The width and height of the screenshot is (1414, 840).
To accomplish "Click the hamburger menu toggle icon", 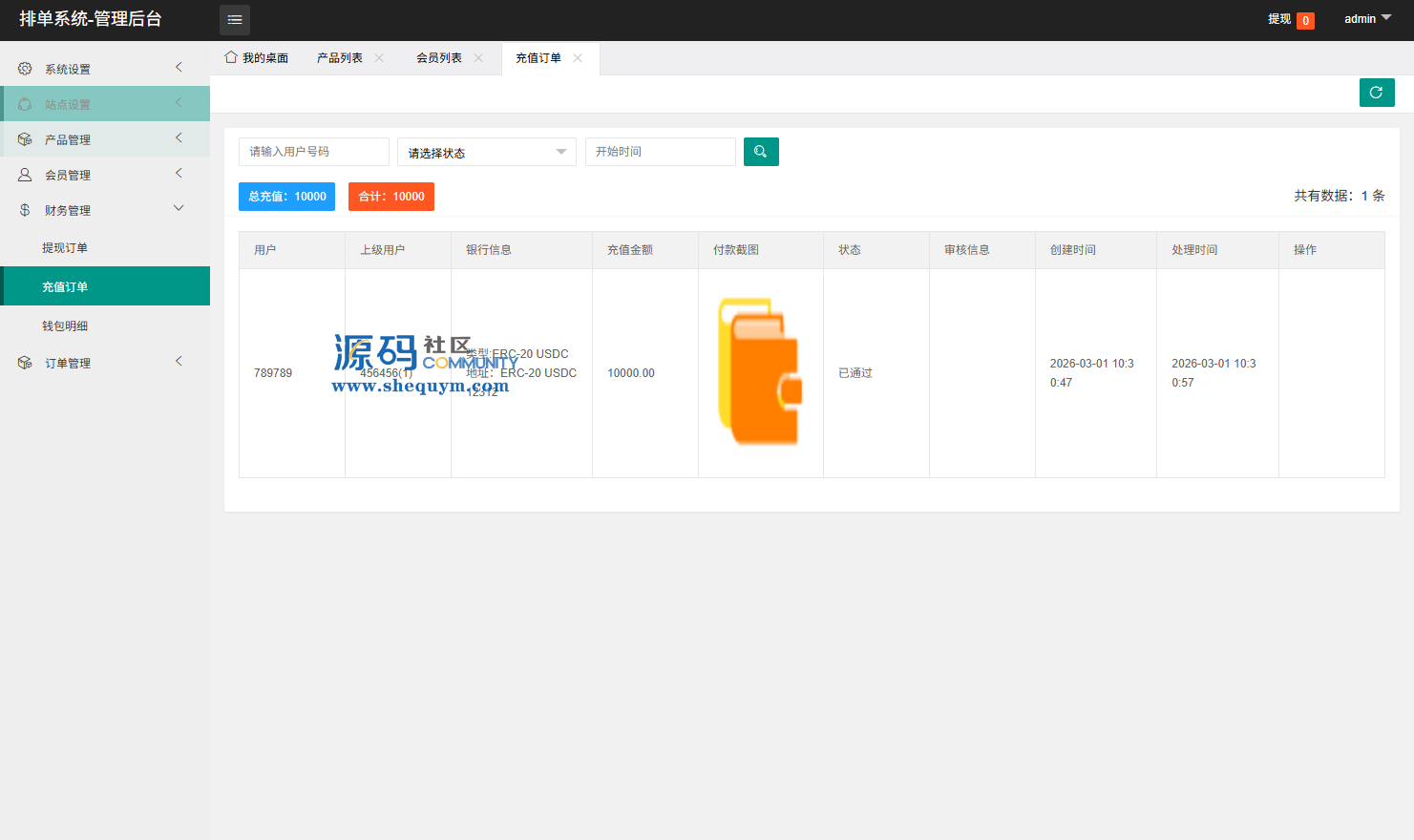I will pyautogui.click(x=235, y=20).
